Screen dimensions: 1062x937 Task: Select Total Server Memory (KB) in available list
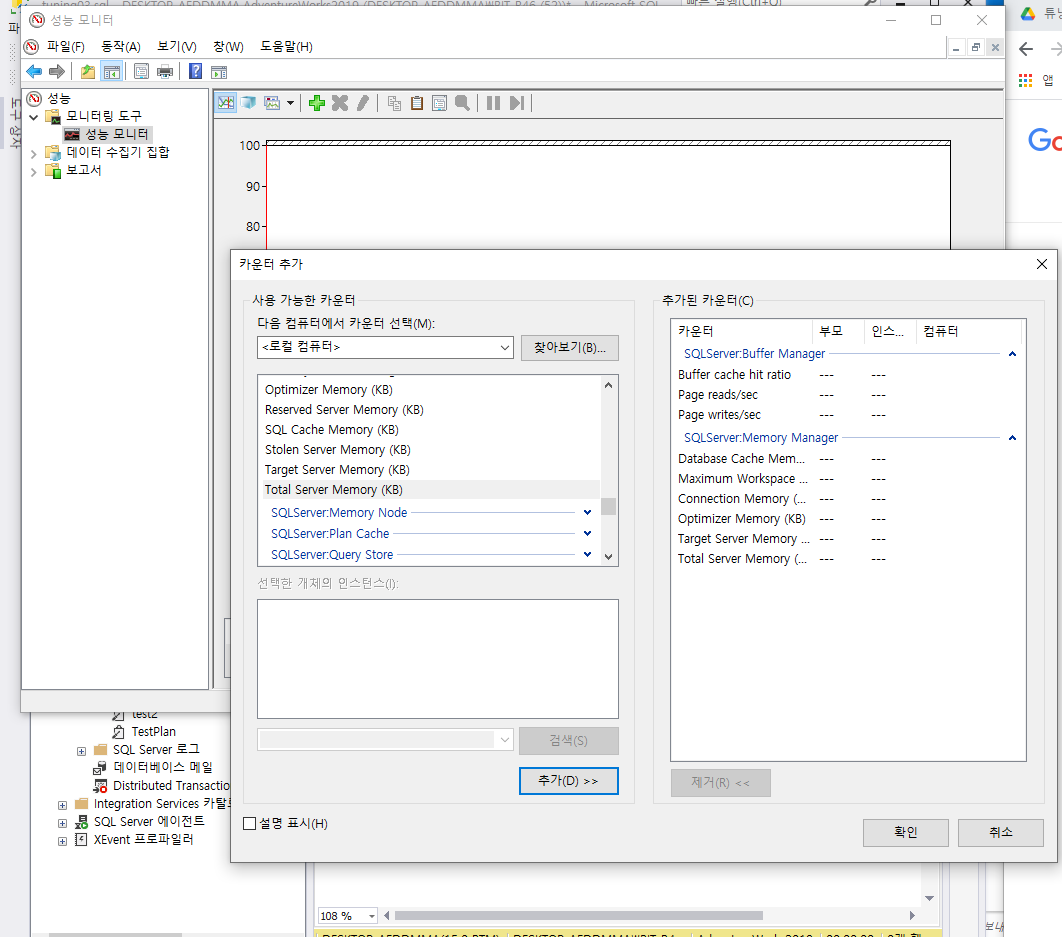(x=333, y=490)
